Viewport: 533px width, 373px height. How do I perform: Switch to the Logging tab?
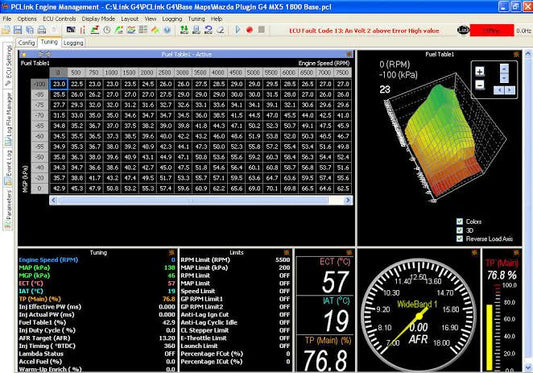click(73, 43)
